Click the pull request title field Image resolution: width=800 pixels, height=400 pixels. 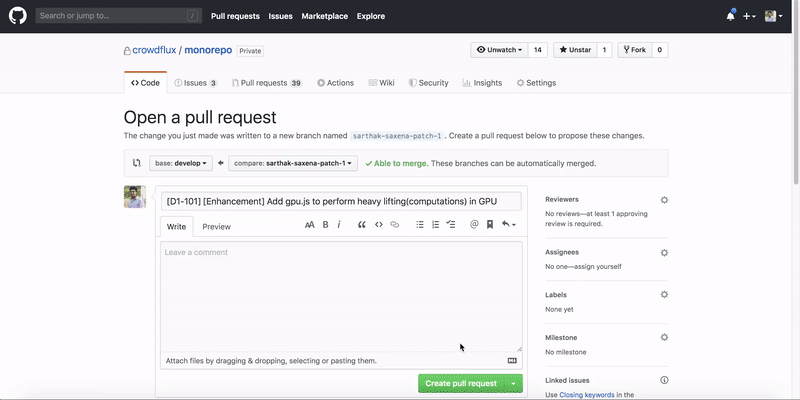click(341, 201)
